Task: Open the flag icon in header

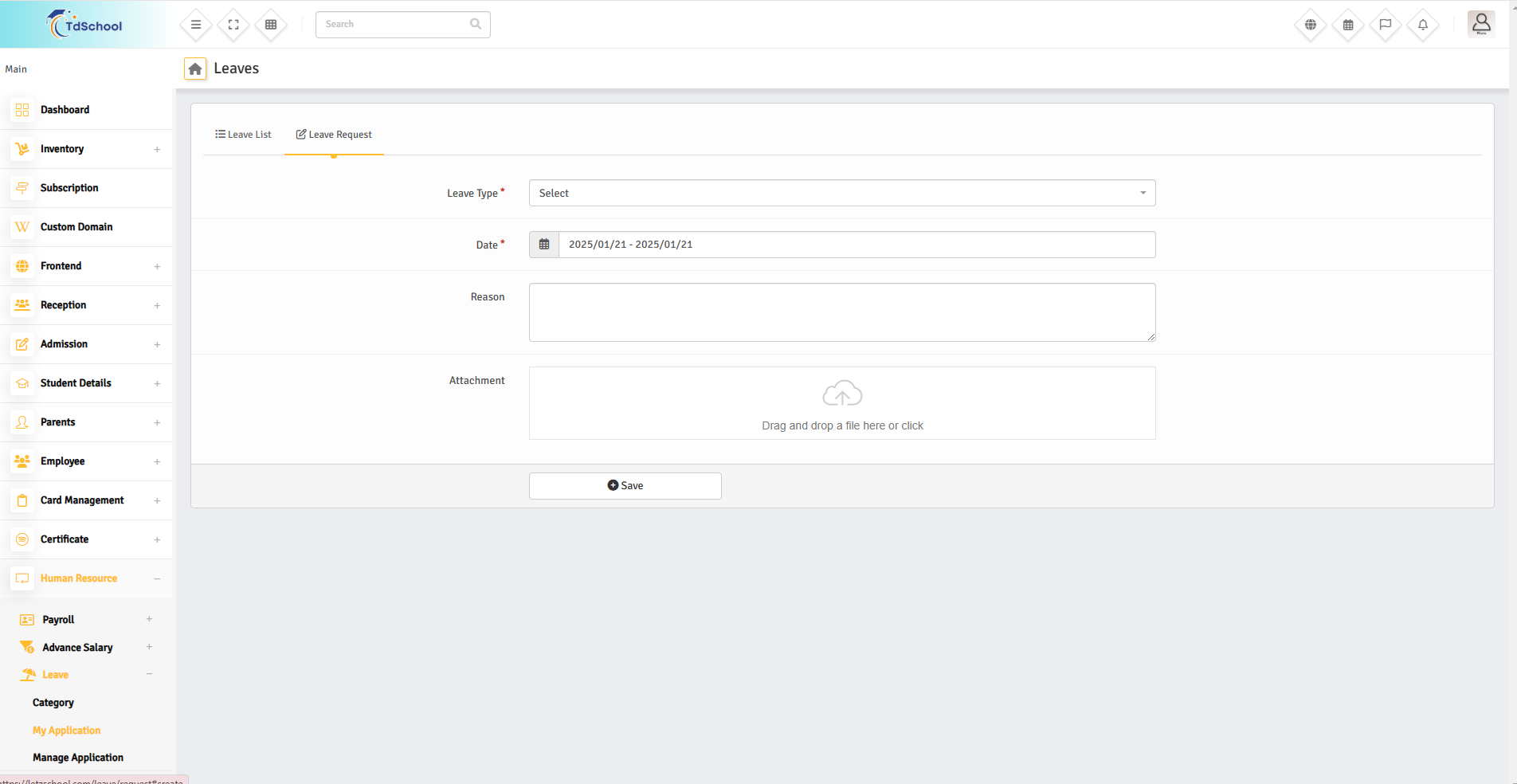Action: pyautogui.click(x=1385, y=25)
